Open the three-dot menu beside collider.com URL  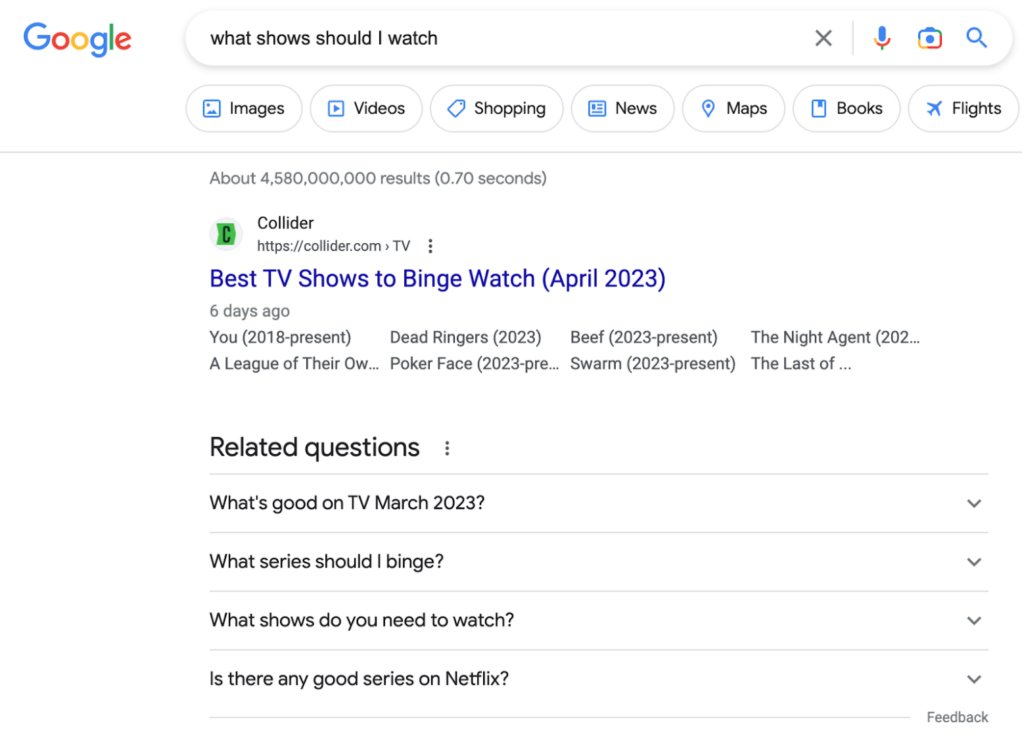click(430, 246)
